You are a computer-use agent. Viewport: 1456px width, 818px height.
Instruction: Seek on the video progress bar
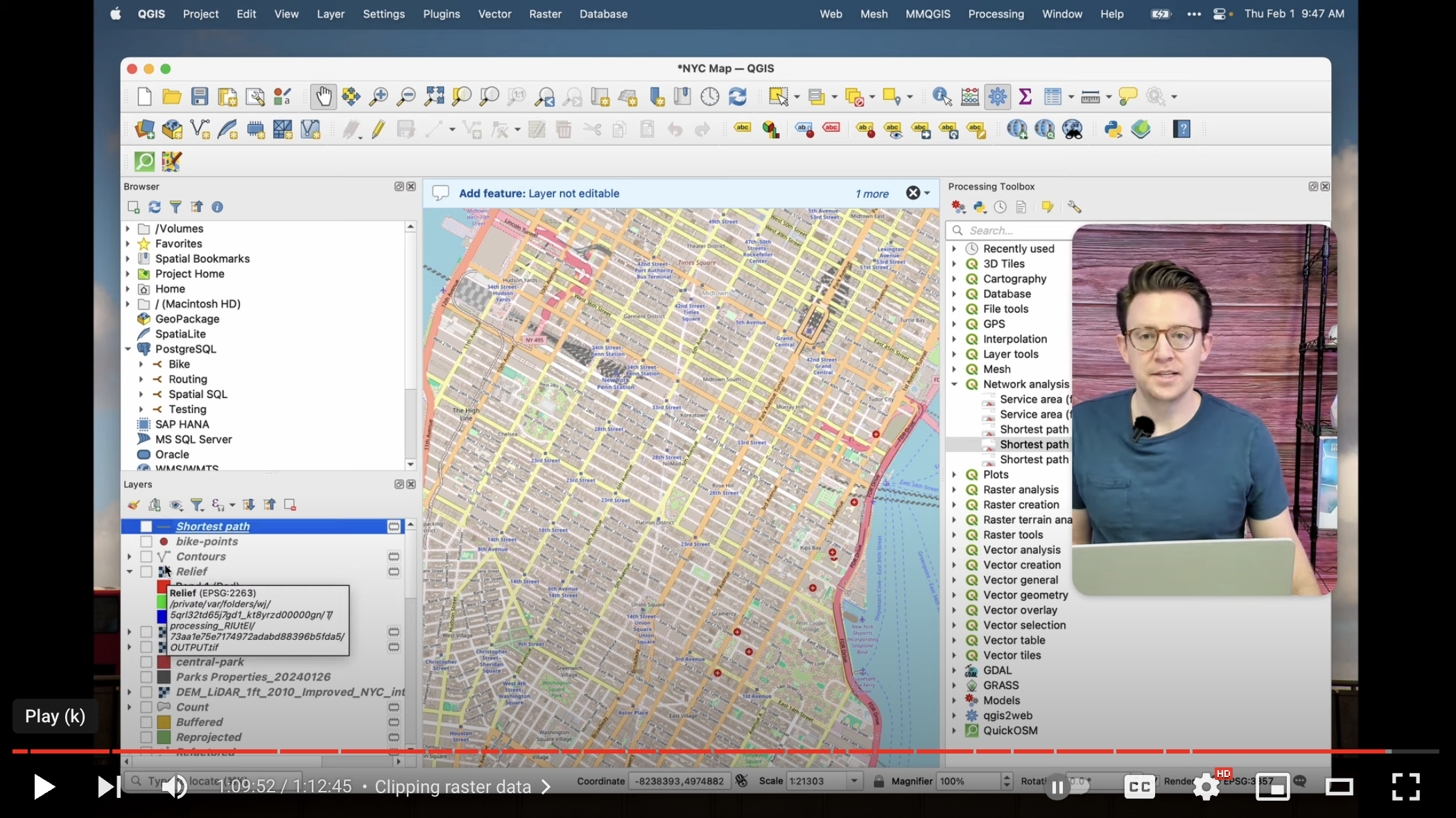click(725, 751)
